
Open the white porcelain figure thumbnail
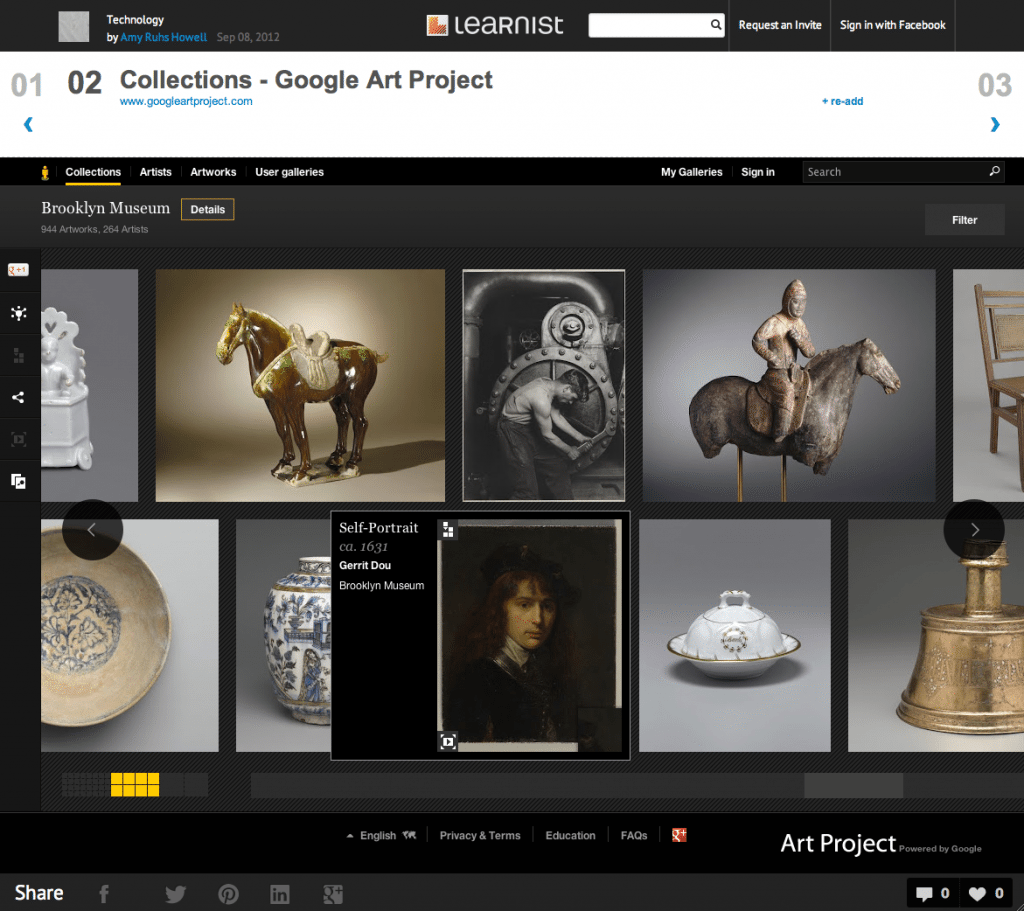[x=89, y=385]
